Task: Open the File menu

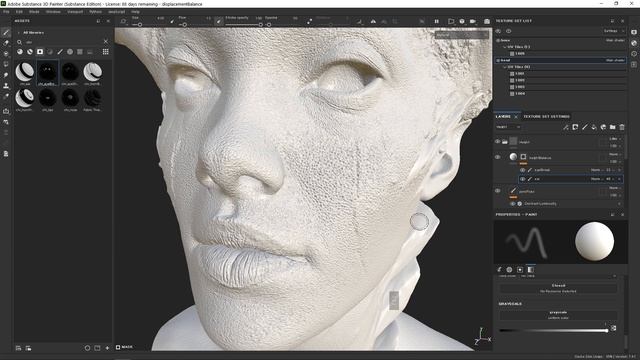Action: (x=6, y=12)
